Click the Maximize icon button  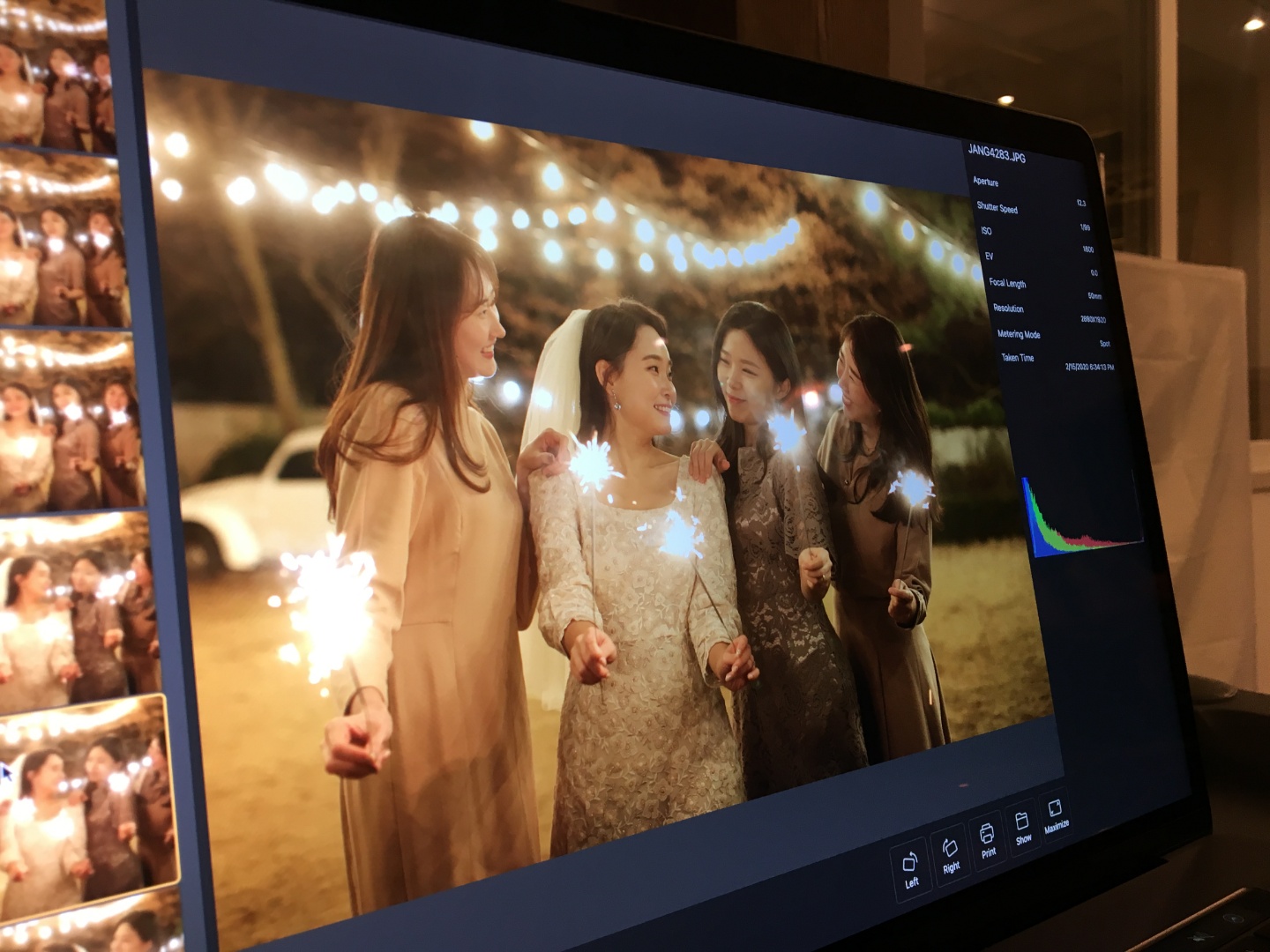1056,815
